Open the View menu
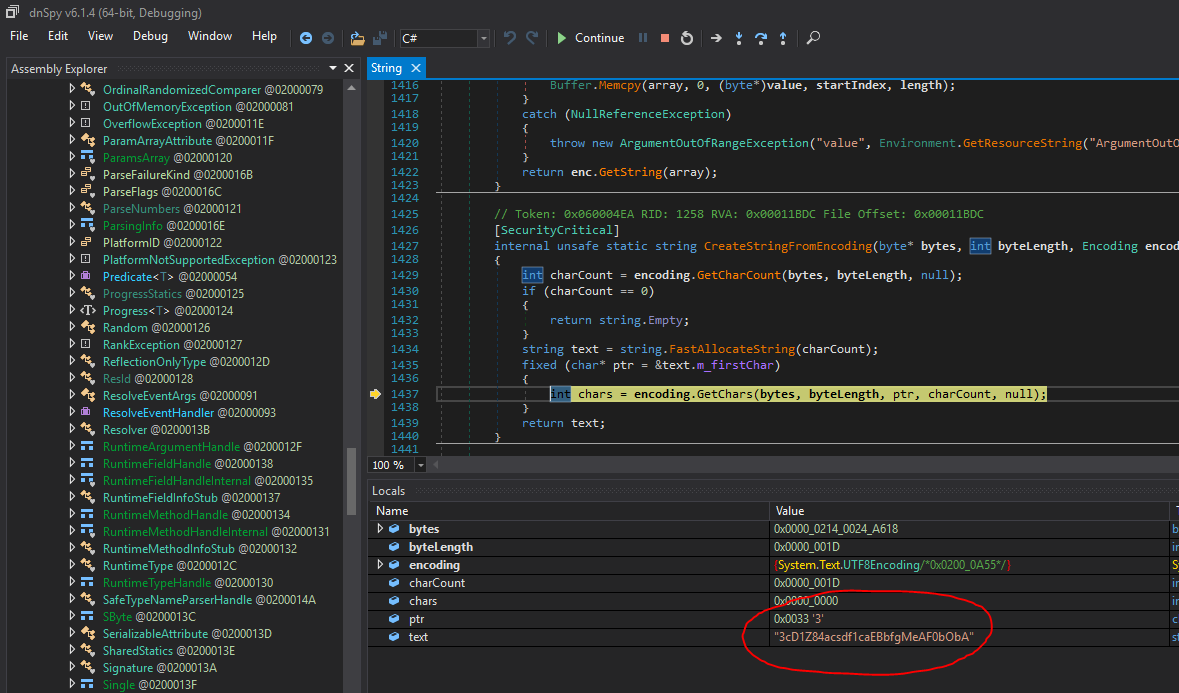This screenshot has width=1179, height=693. (x=100, y=36)
